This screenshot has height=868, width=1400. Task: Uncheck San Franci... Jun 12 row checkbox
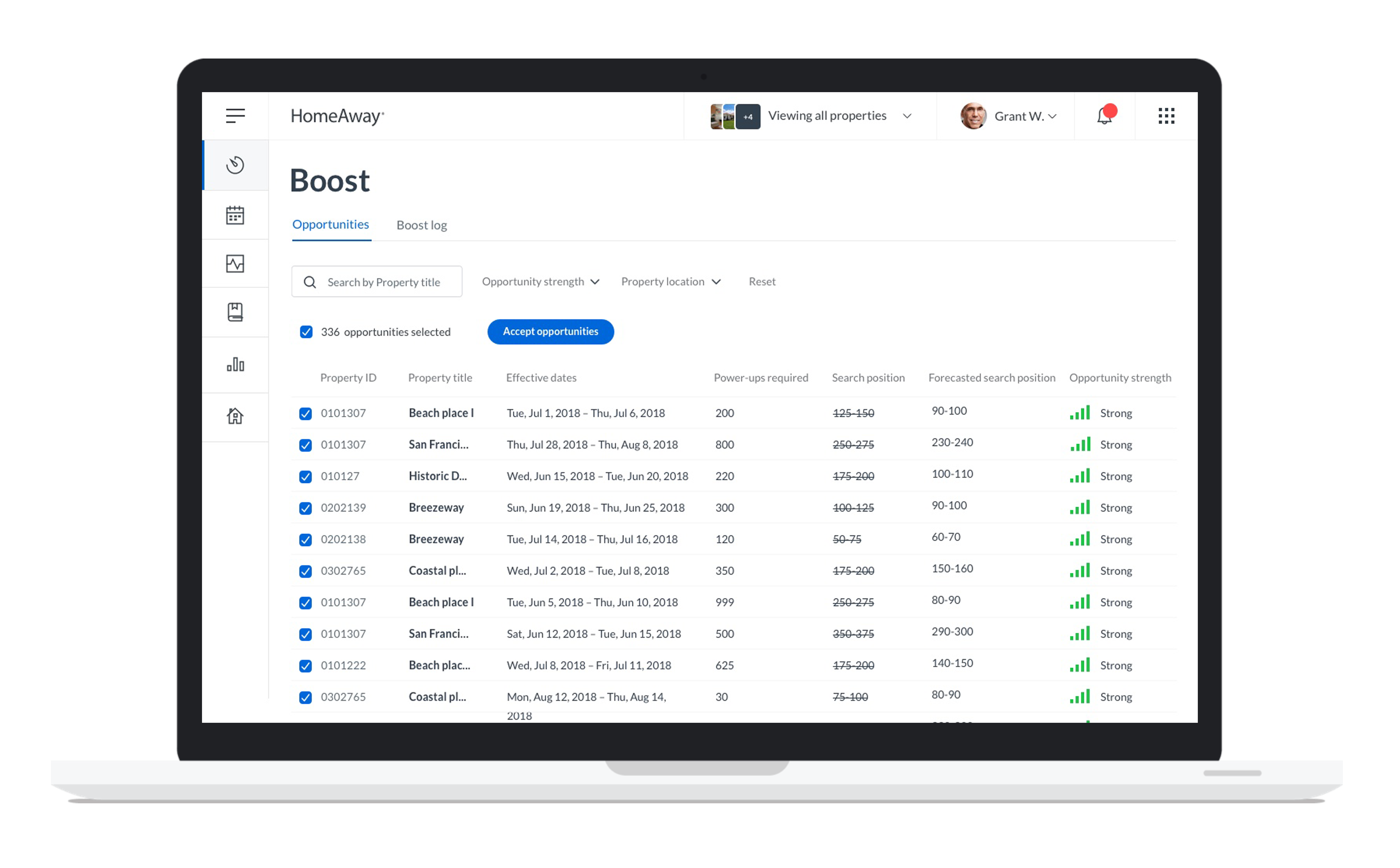pyautogui.click(x=305, y=634)
